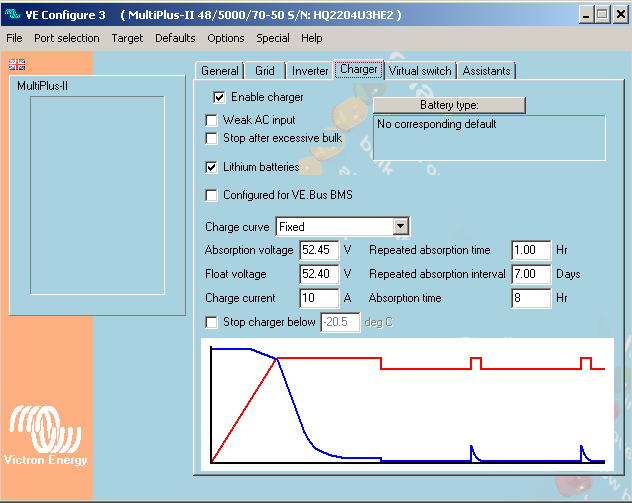Click the UK flag language icon
The height and width of the screenshot is (503, 632).
point(17,64)
